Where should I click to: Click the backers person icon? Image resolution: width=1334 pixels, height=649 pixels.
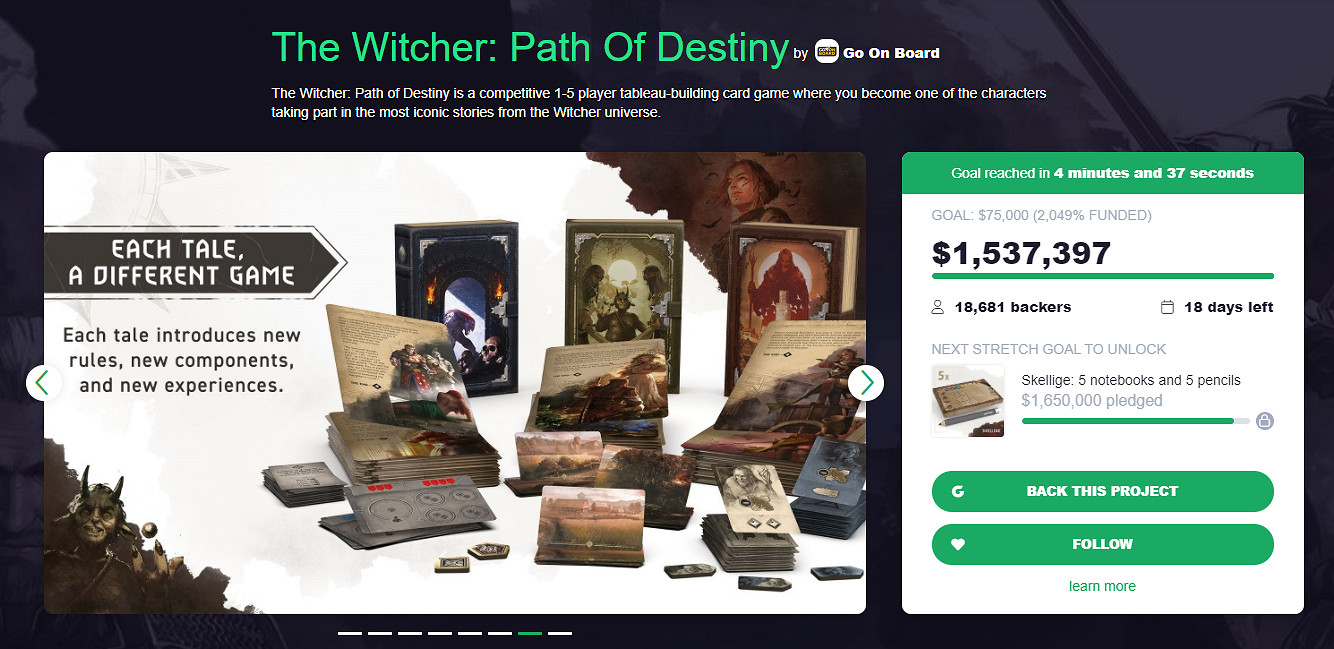pyautogui.click(x=938, y=307)
